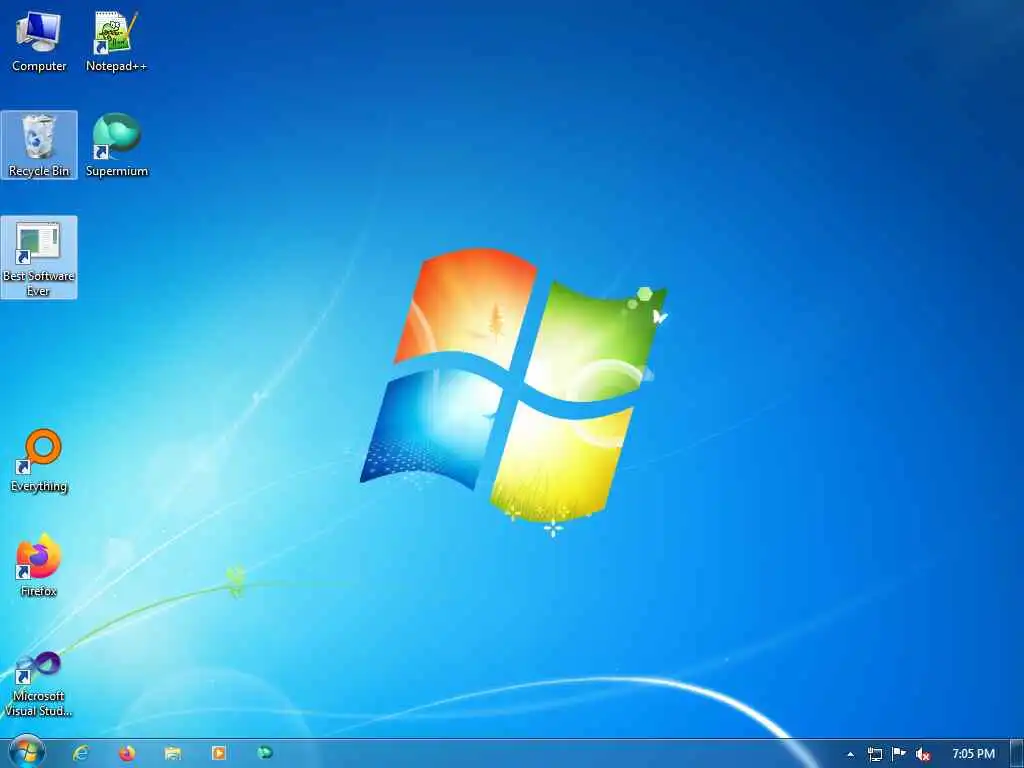Select the Notepad++ shortcut
Screen dimensions: 1024x768
click(x=116, y=41)
